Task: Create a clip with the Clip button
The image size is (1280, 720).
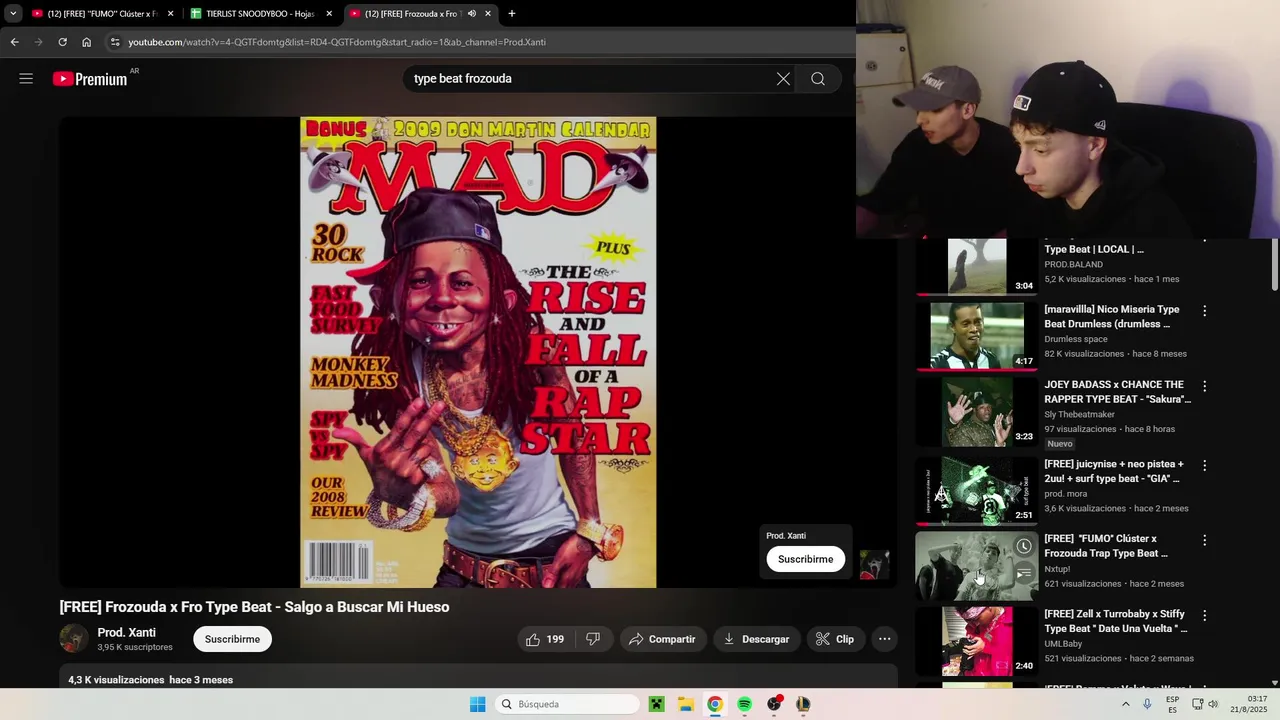Action: pyautogui.click(x=835, y=639)
